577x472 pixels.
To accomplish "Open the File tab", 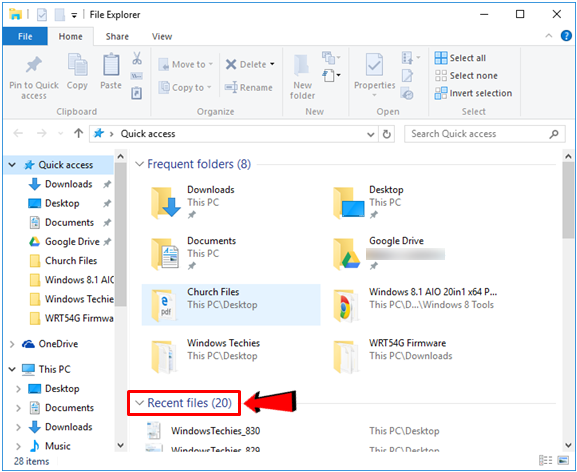I will point(25,36).
